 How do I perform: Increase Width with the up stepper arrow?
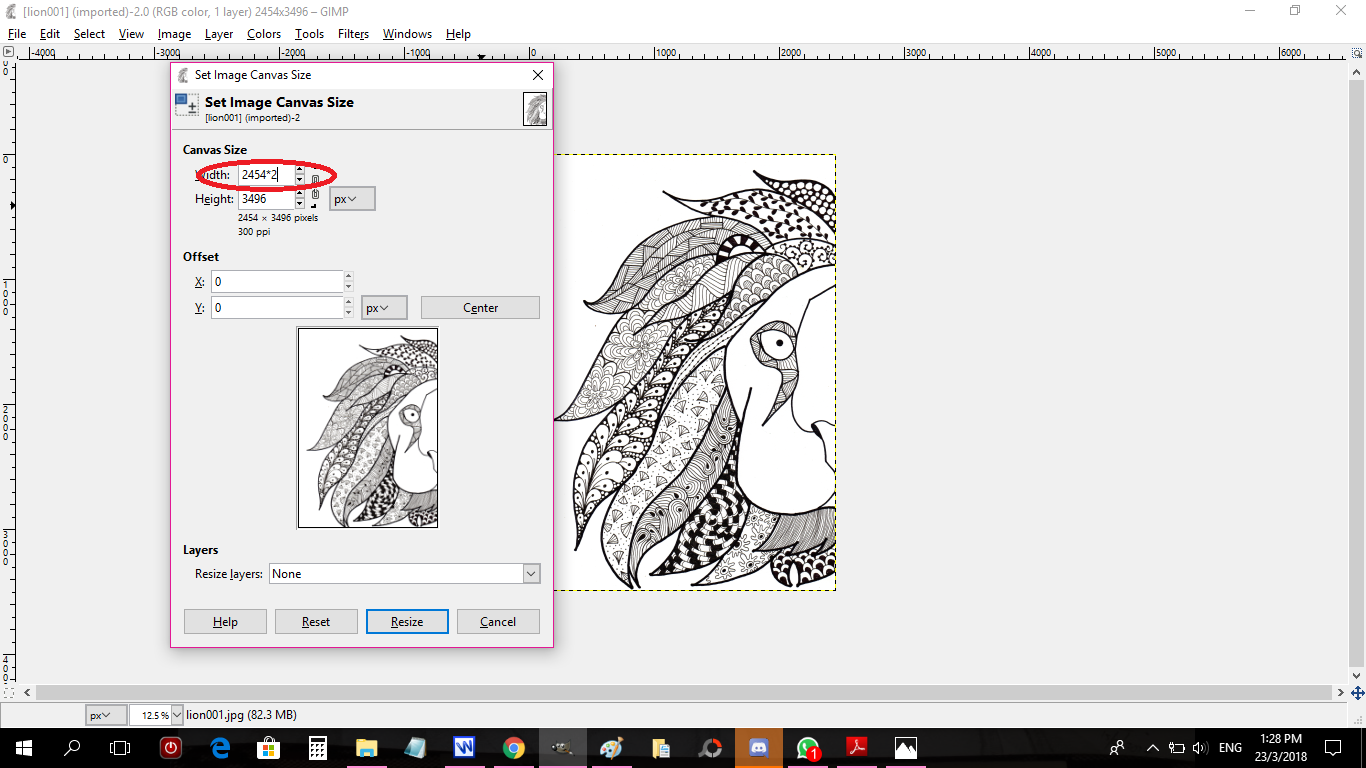pyautogui.click(x=299, y=170)
